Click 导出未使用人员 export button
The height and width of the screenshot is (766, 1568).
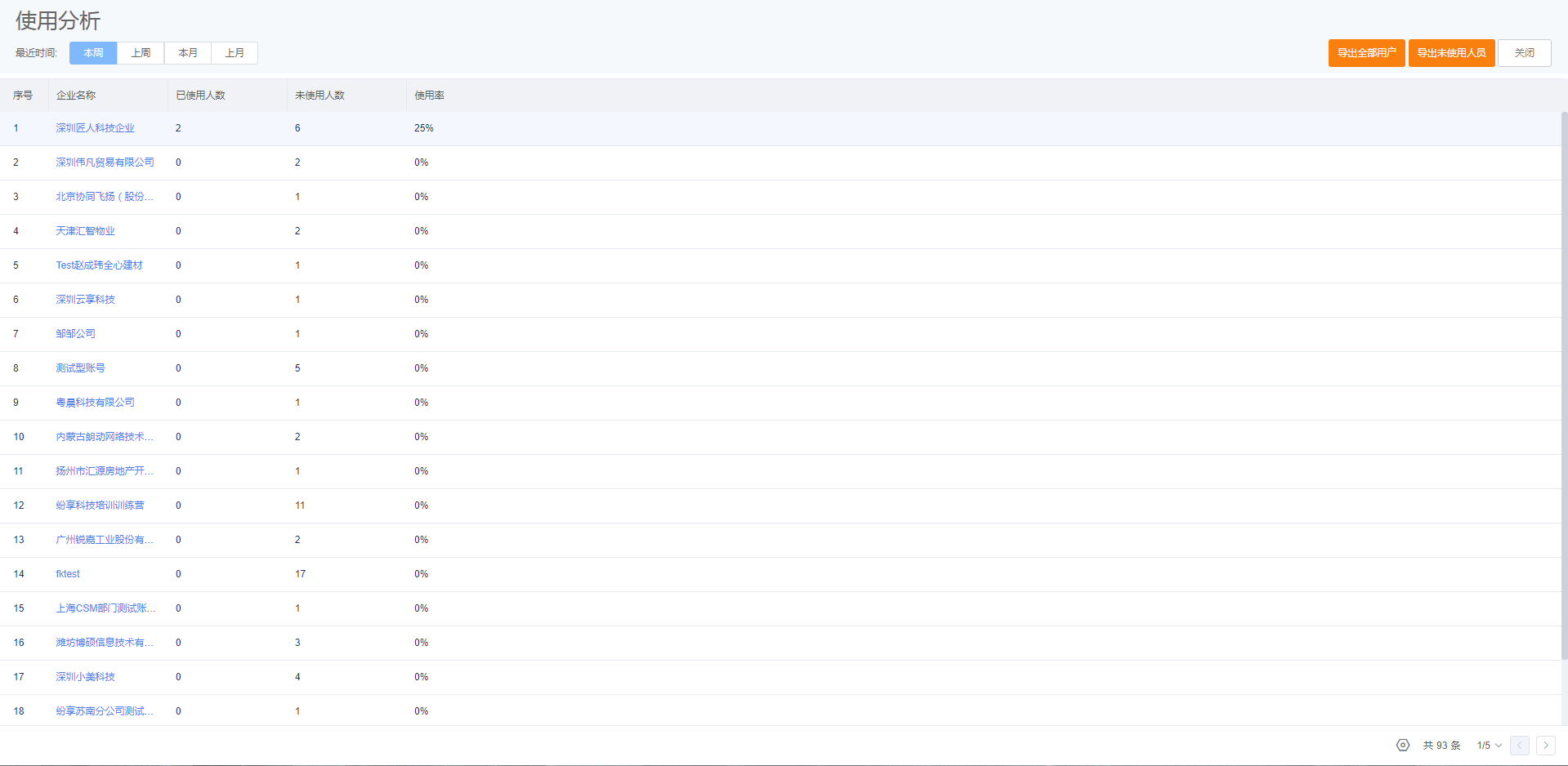pos(1451,53)
